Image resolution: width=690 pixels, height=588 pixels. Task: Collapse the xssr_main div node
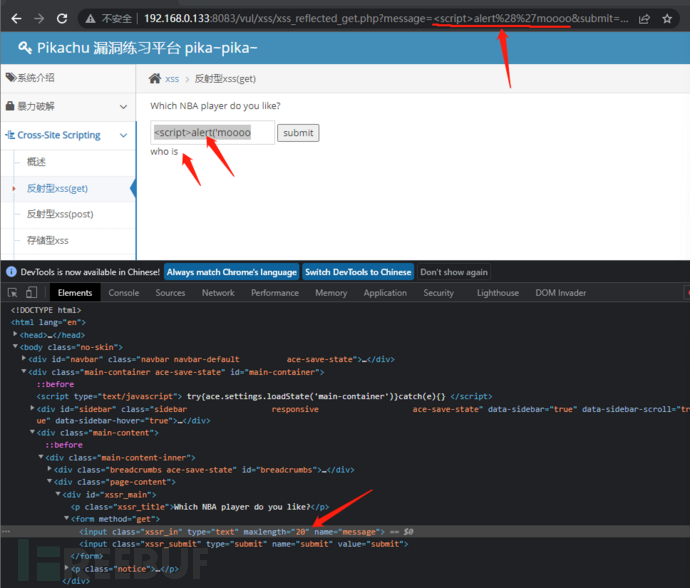click(x=58, y=494)
